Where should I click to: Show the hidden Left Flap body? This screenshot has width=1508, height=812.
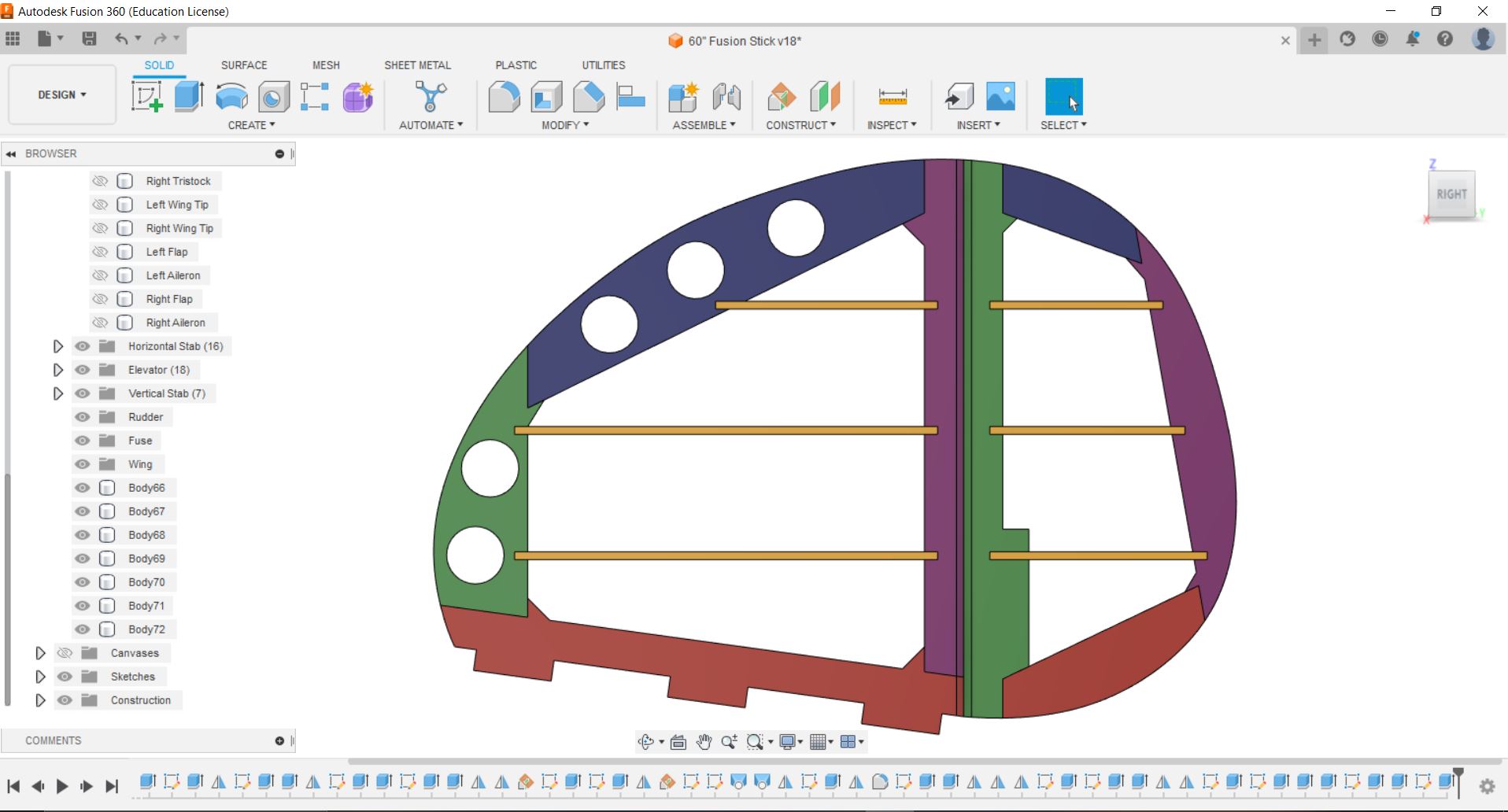(x=100, y=252)
